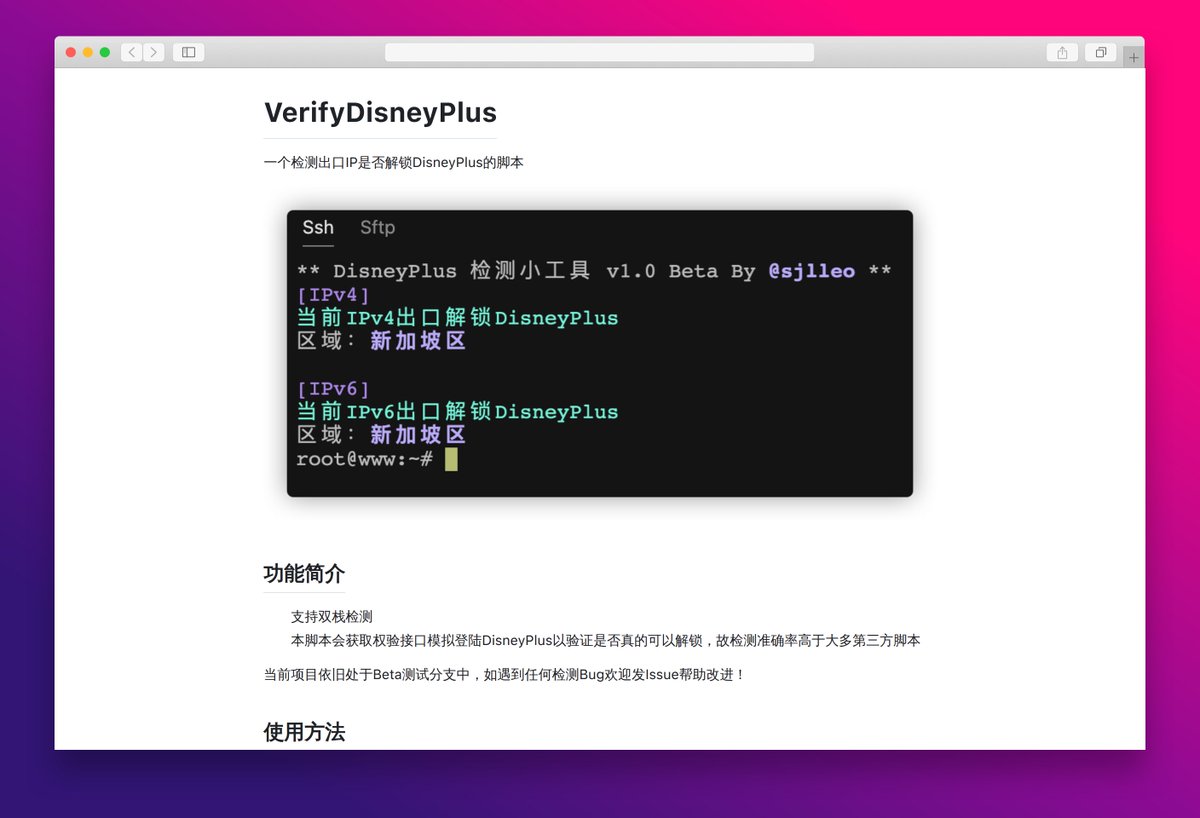Viewport: 1200px width, 818px height.
Task: Go back with the Safari back arrow
Action: tap(132, 52)
